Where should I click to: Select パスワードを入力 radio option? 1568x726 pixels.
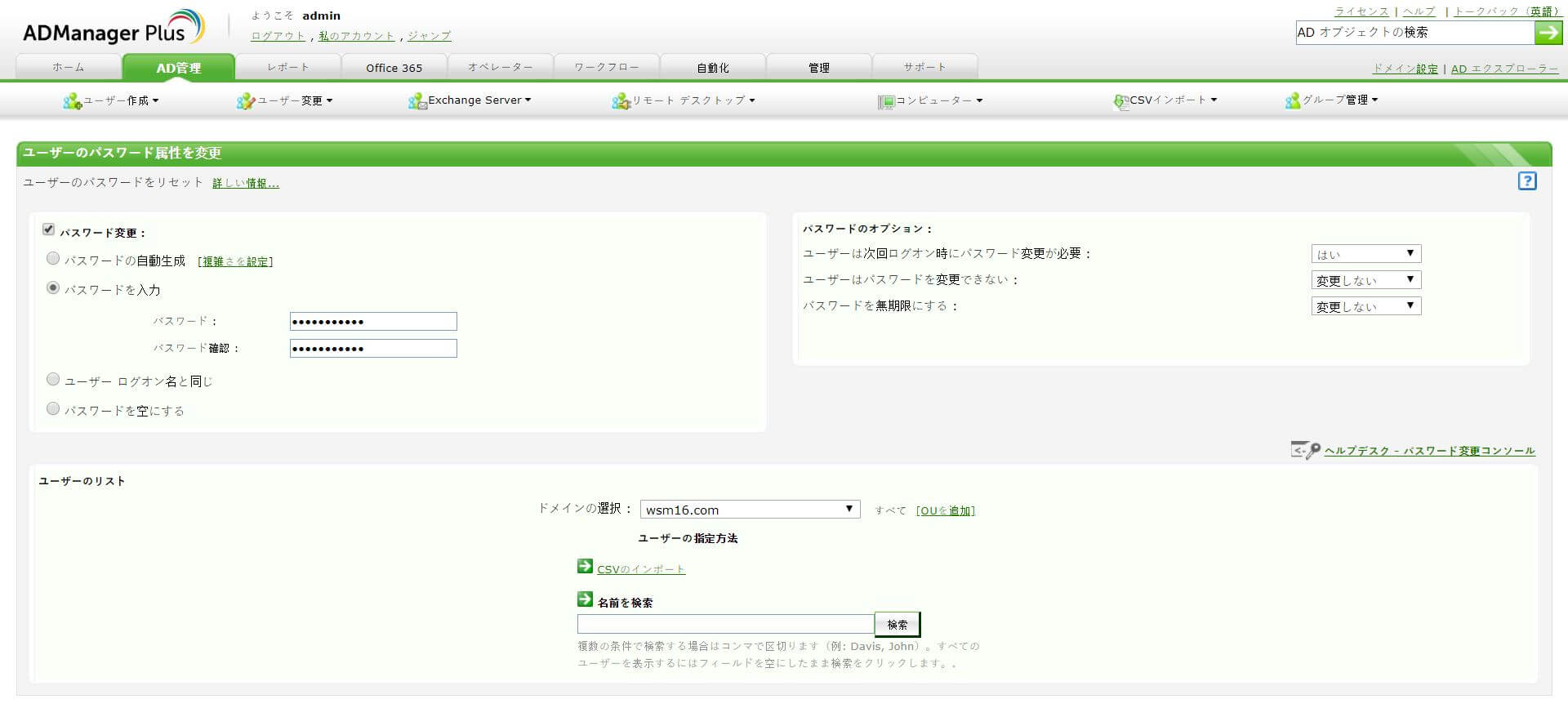[x=53, y=288]
